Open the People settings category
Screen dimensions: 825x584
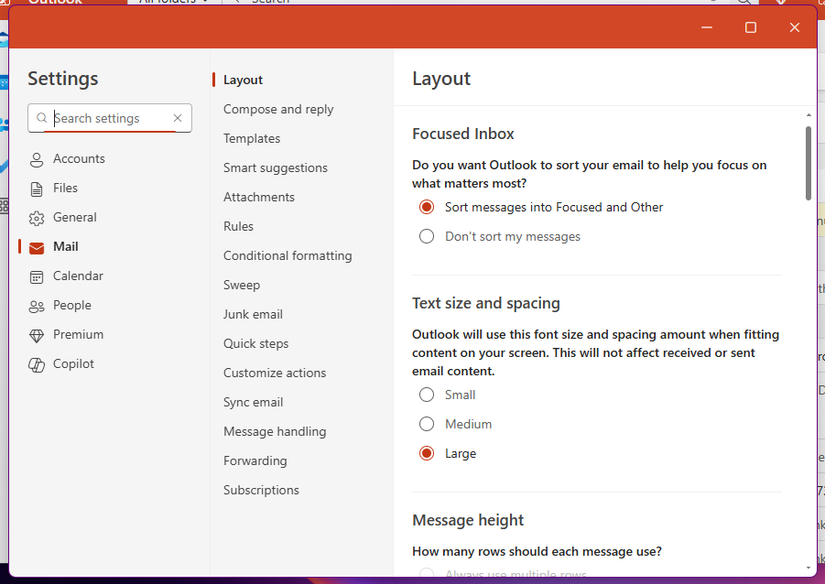click(60, 306)
